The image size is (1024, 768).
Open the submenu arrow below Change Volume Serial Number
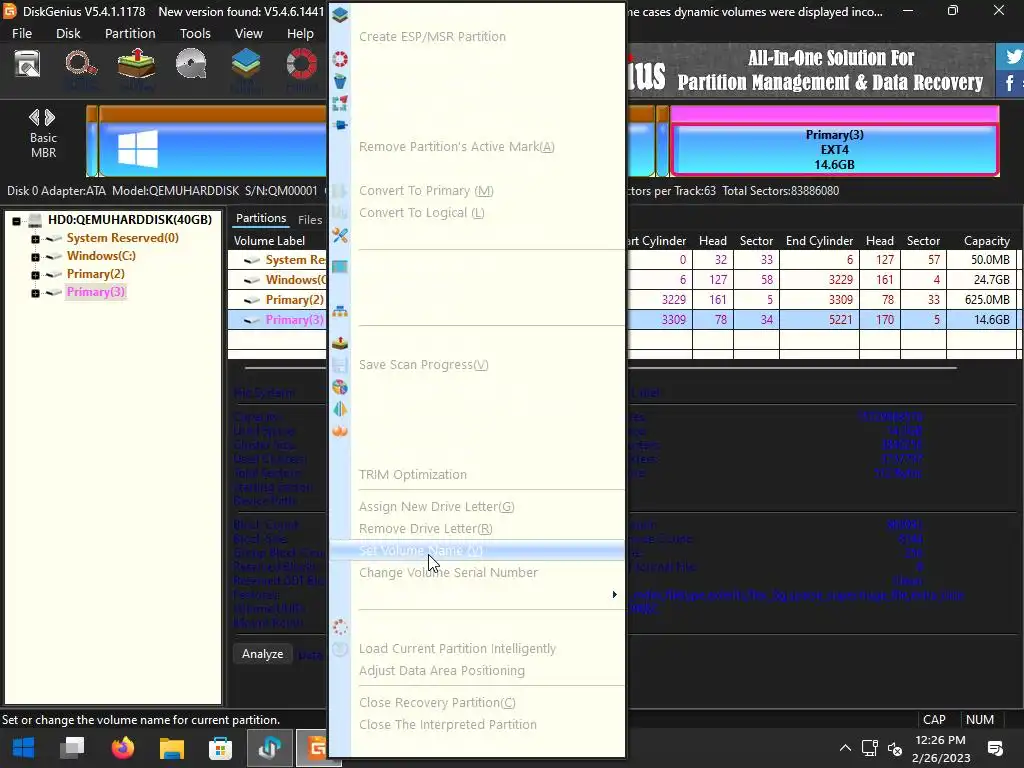tap(614, 594)
